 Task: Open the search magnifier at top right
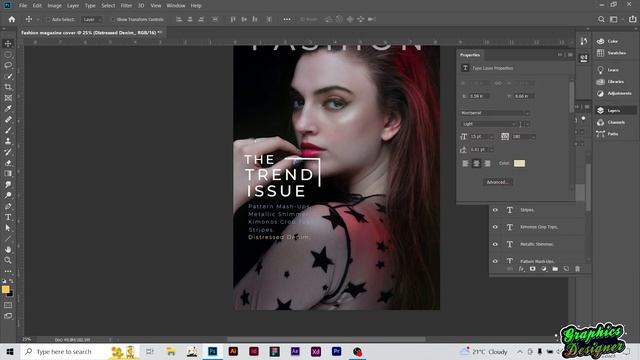click(x=601, y=19)
